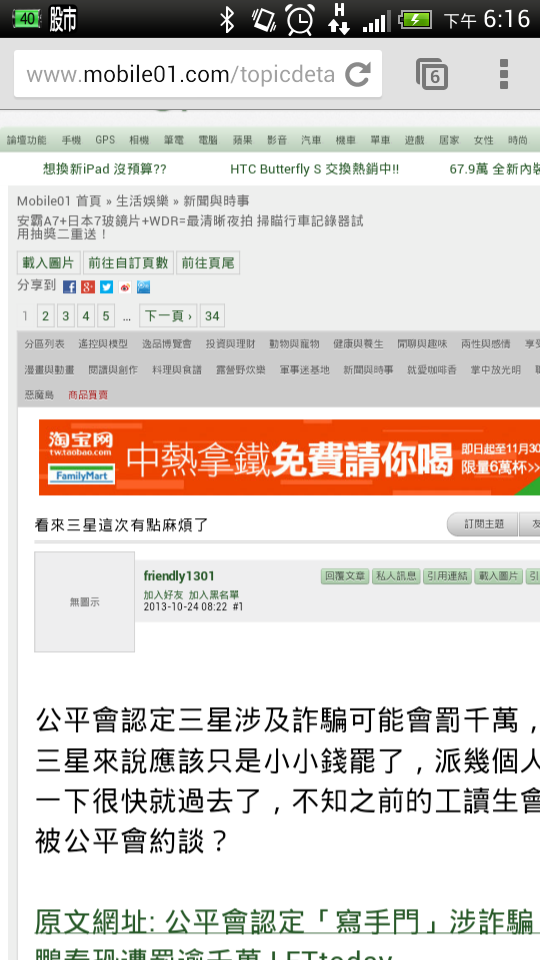
Task: Share the topic to Twitter
Action: (x=107, y=287)
